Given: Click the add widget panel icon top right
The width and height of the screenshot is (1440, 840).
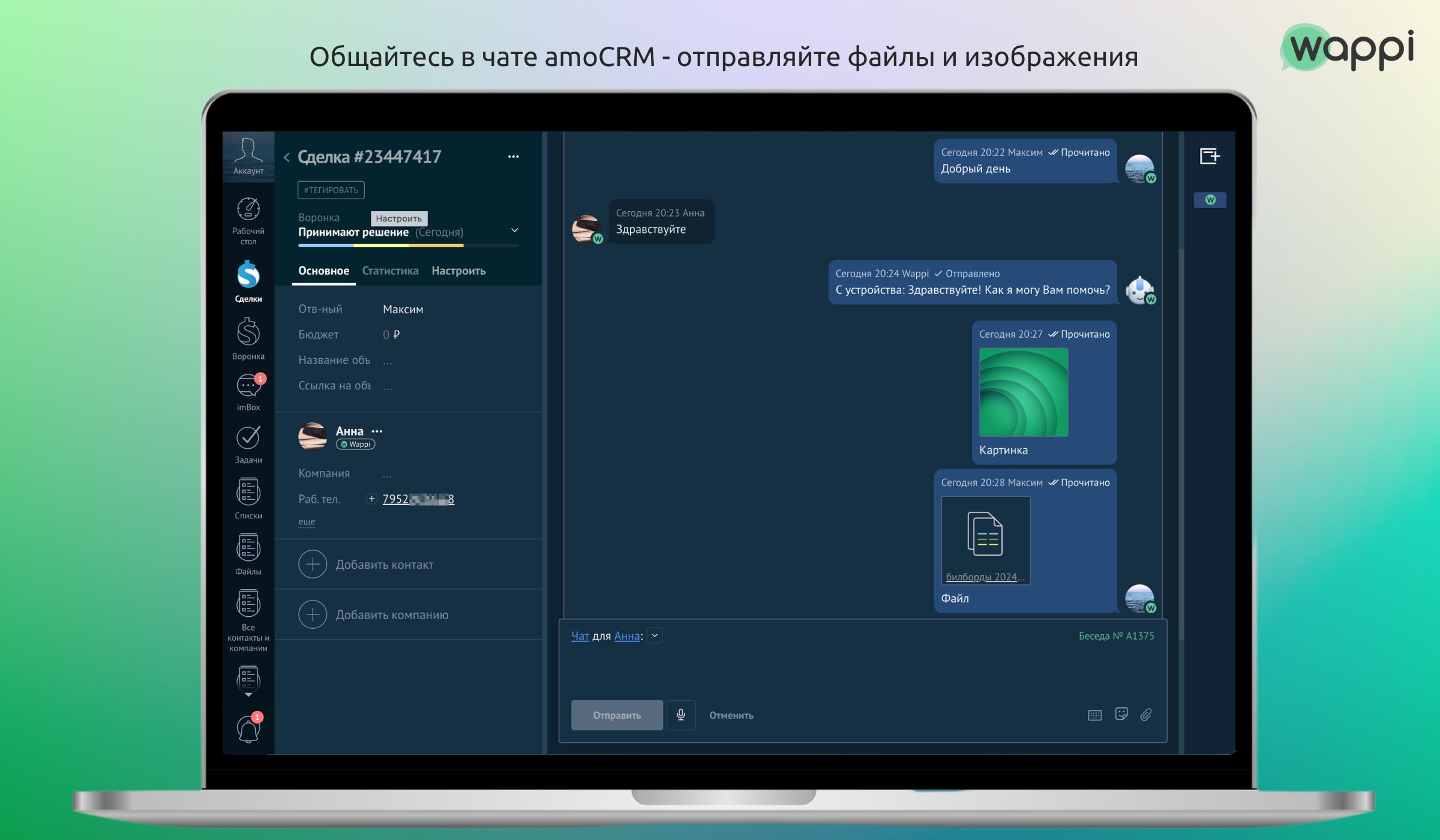Looking at the screenshot, I should 1210,157.
